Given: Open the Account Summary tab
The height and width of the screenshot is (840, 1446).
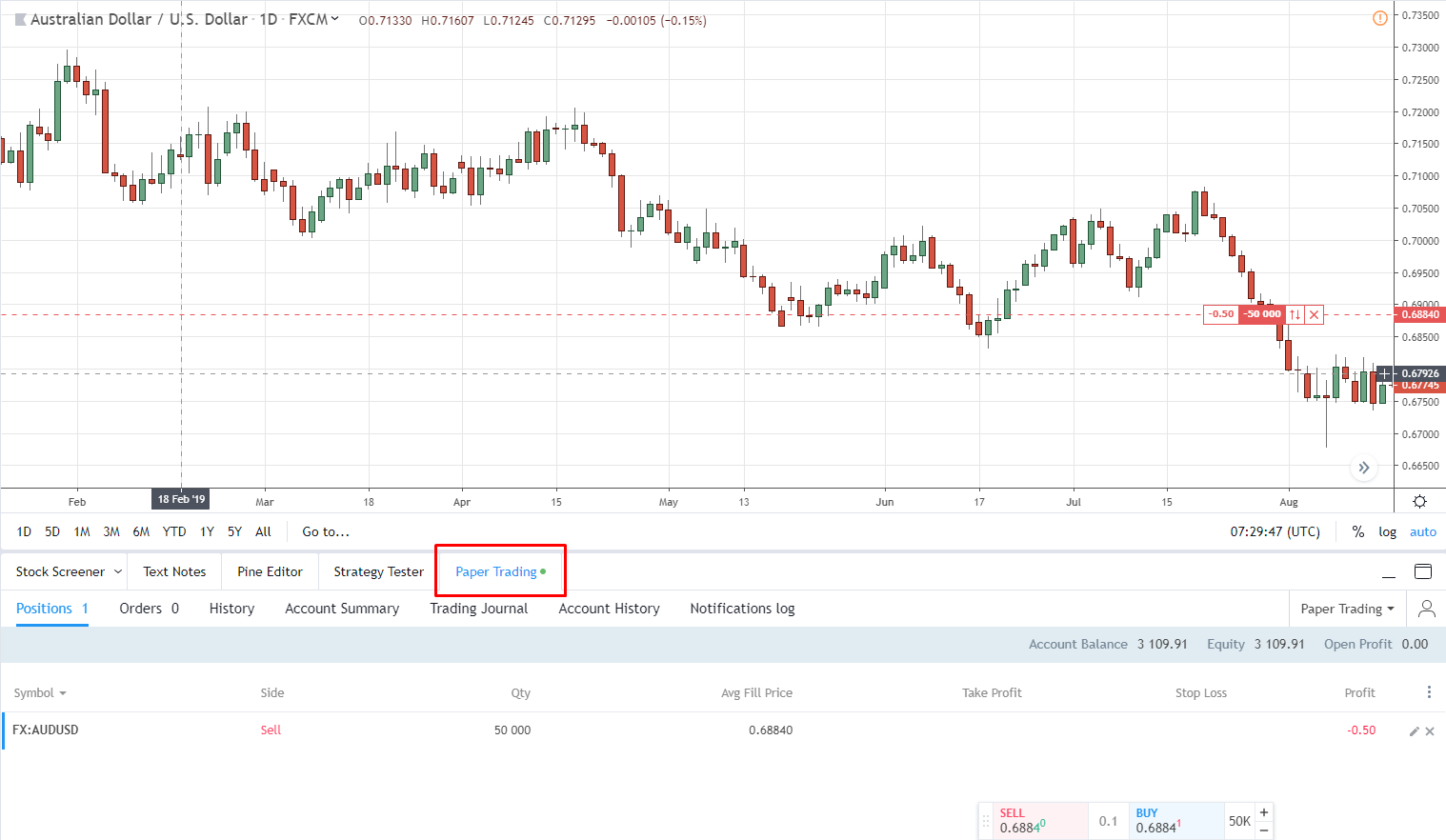Looking at the screenshot, I should coord(342,609).
